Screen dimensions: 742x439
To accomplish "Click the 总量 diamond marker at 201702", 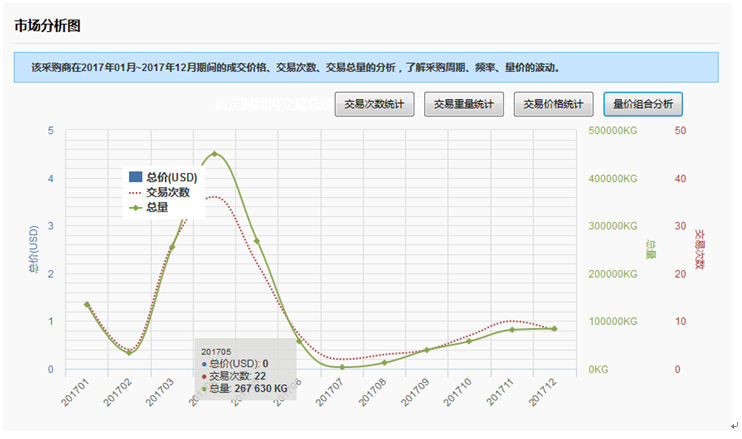I will tap(129, 352).
